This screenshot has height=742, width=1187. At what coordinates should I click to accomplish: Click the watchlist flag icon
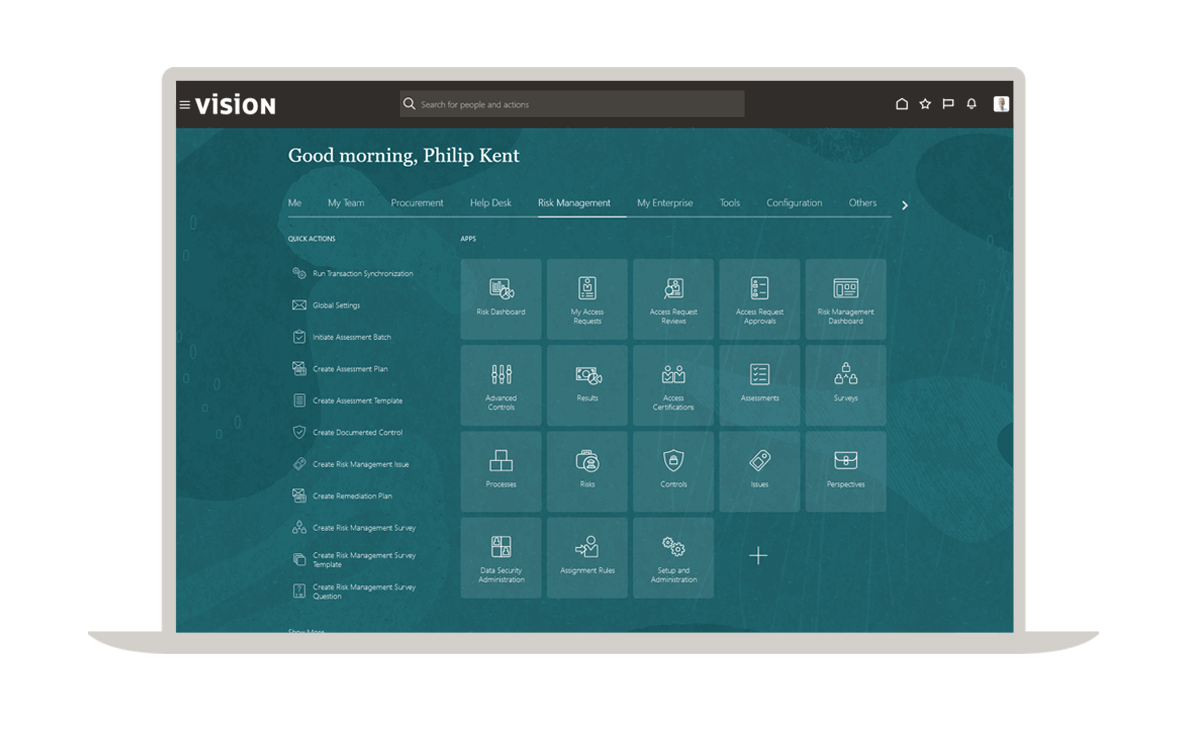[x=948, y=104]
